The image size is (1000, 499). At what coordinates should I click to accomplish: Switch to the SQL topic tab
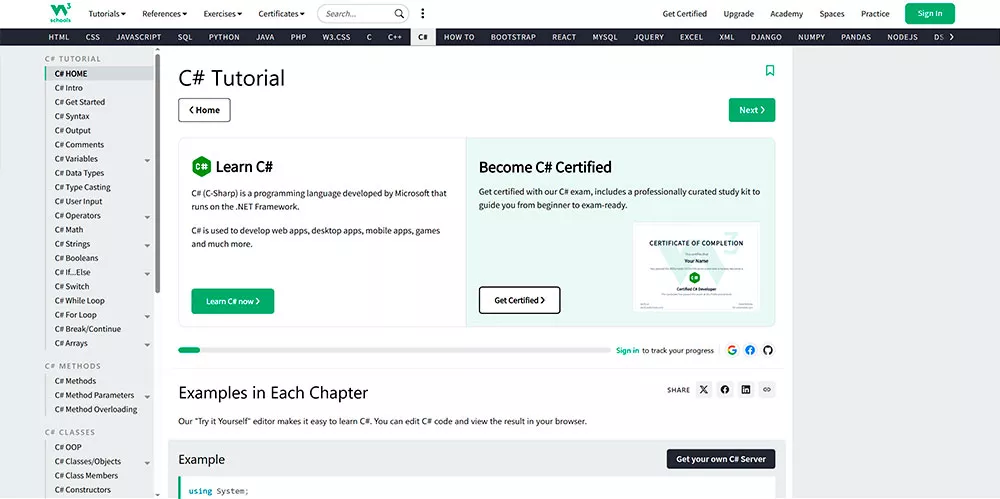tap(185, 37)
